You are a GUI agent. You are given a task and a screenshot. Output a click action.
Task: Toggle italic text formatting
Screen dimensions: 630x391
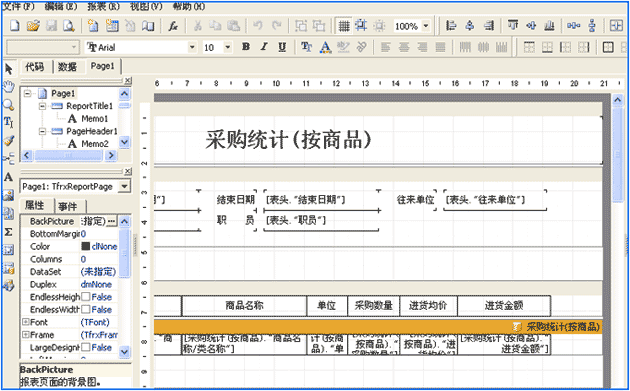click(264, 47)
